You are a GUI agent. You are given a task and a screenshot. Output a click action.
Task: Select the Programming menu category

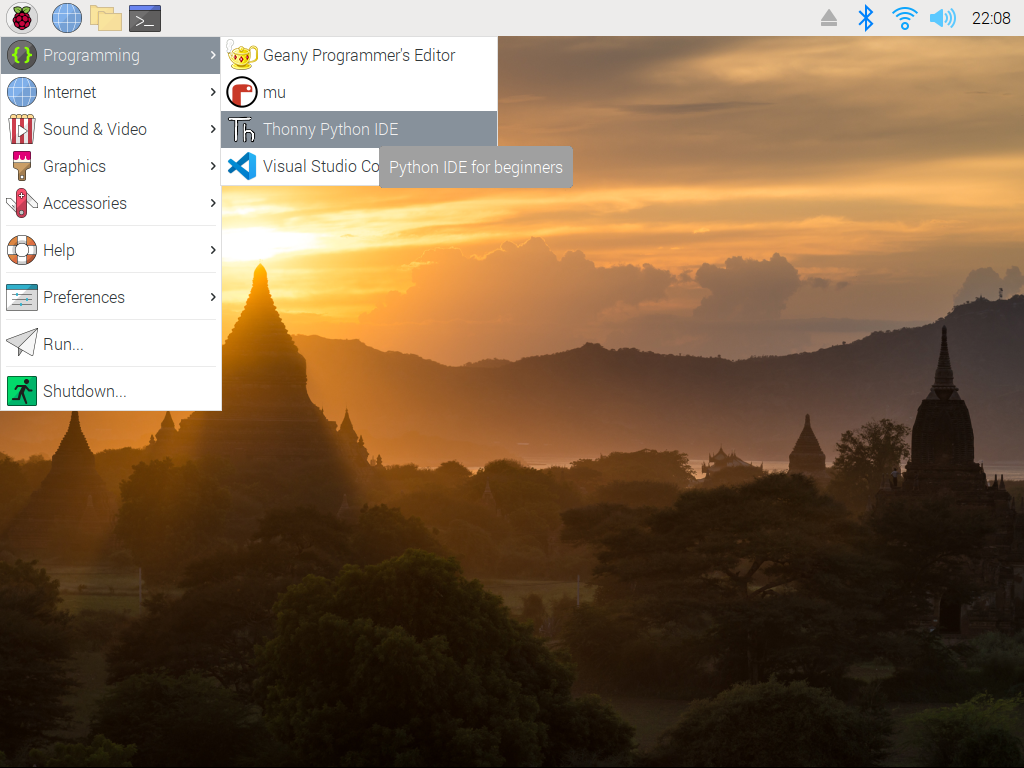pyautogui.click(x=111, y=56)
